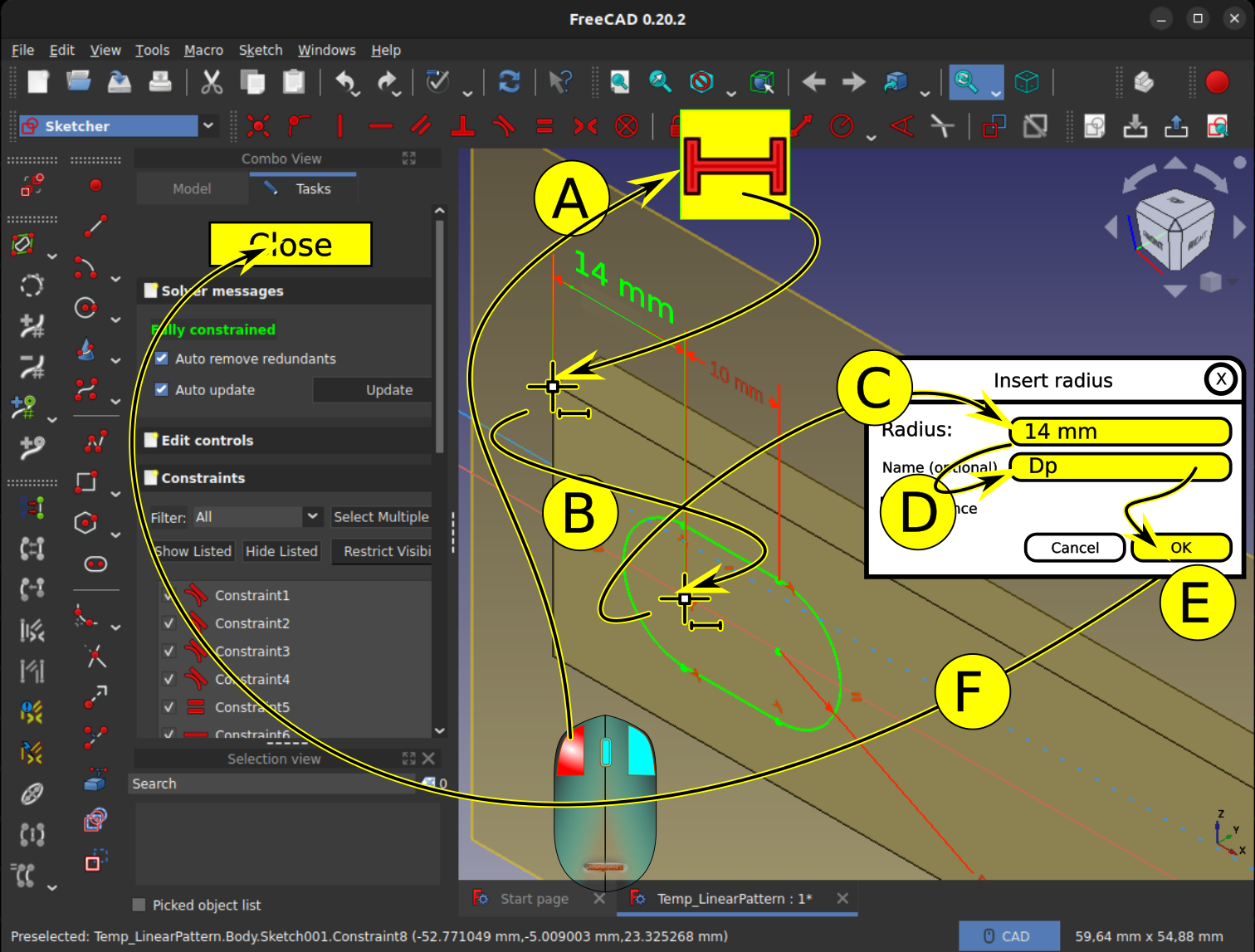Image resolution: width=1255 pixels, height=952 pixels.
Task: Click the Create point tool icon
Action: tap(95, 185)
